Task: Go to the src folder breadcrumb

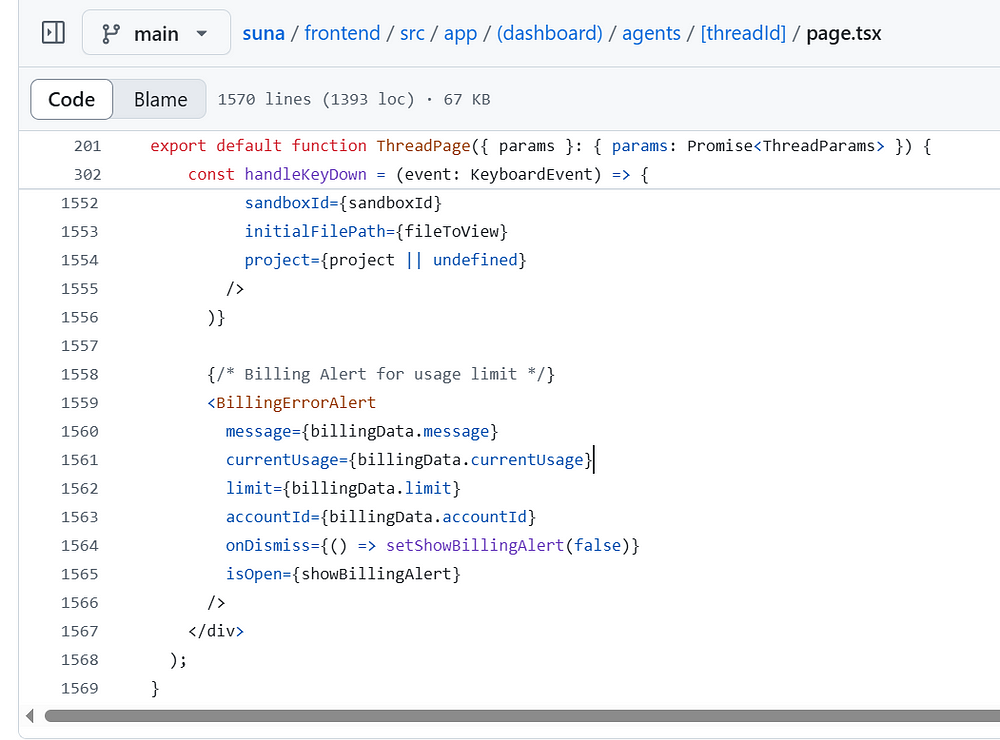Action: click(412, 33)
